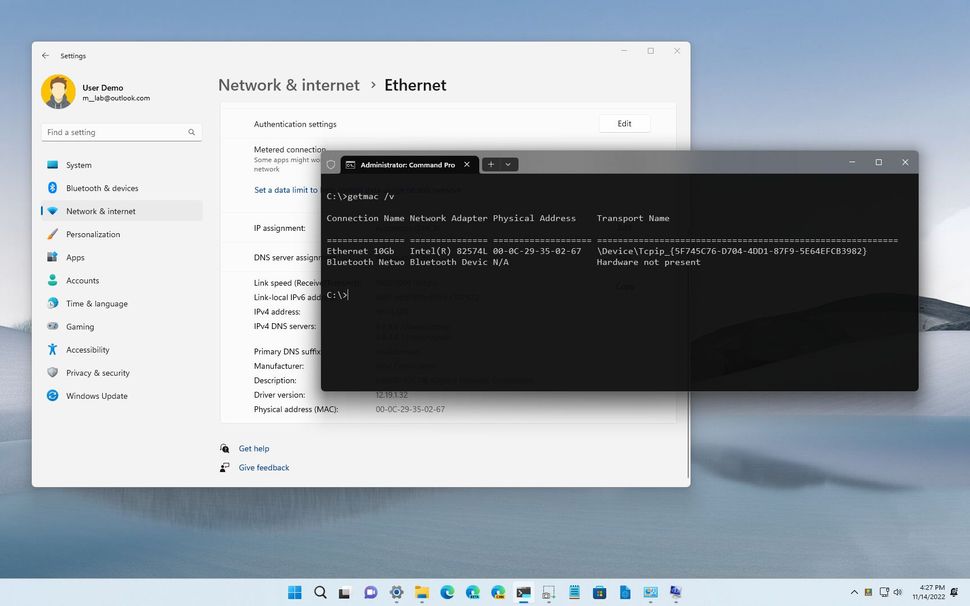Expand hidden icons in the system tray
Viewport: 970px width, 606px height.
853,593
